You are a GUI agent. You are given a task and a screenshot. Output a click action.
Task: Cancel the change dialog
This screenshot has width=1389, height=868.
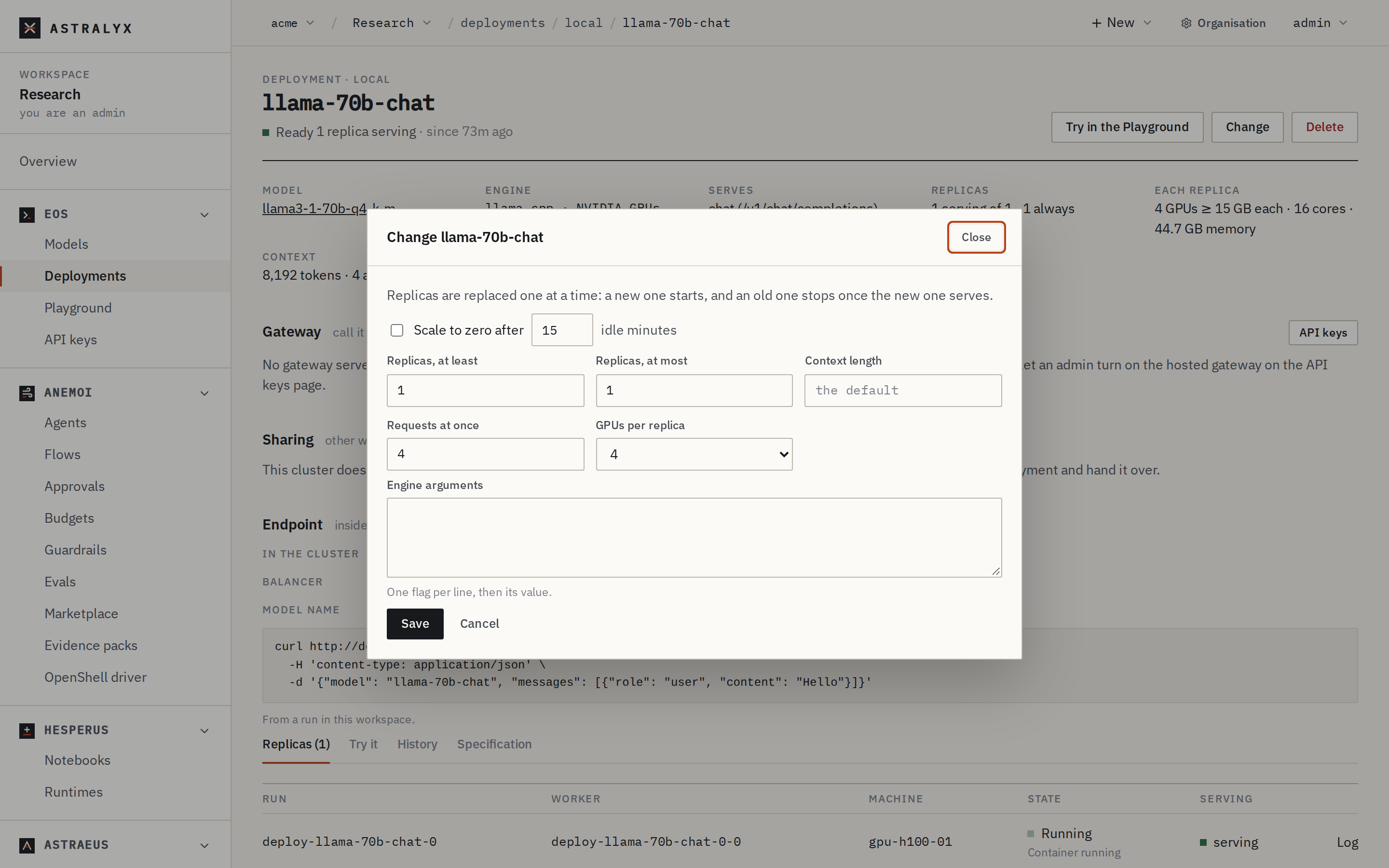point(479,624)
